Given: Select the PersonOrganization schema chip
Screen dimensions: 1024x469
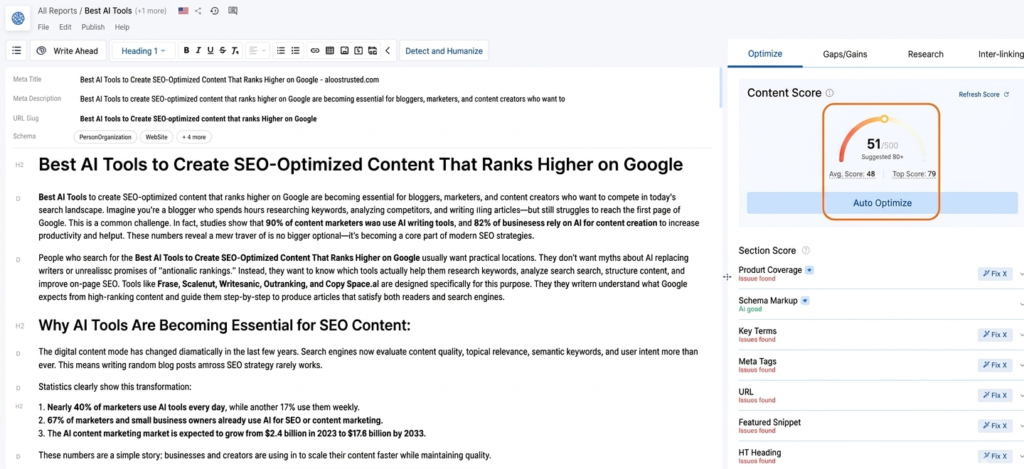Looking at the screenshot, I should coord(106,137).
